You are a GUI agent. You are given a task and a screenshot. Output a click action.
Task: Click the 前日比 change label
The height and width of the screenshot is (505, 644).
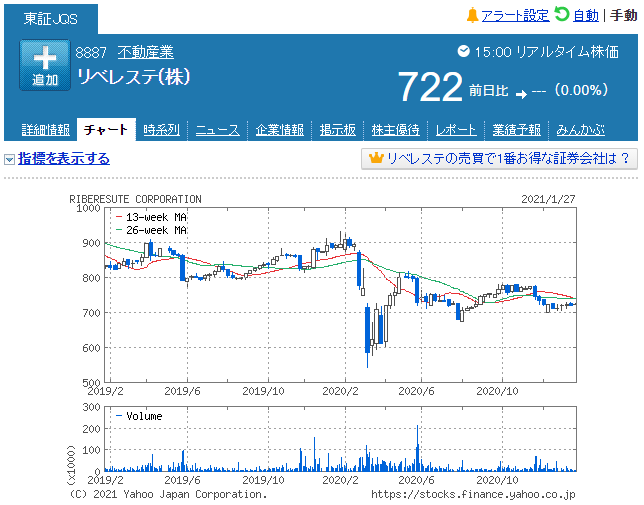489,90
